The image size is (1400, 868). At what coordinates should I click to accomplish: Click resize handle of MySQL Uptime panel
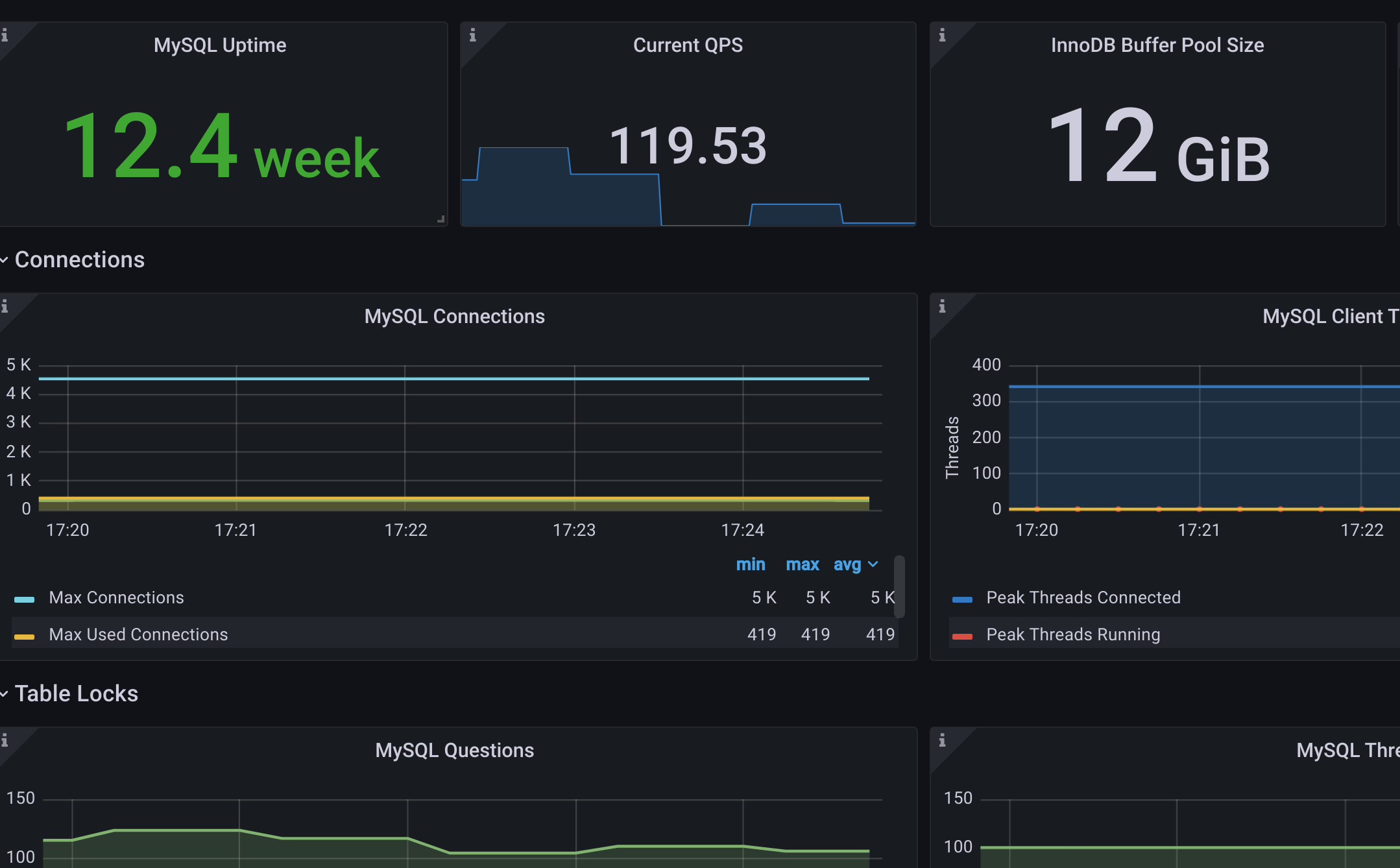pos(441,219)
